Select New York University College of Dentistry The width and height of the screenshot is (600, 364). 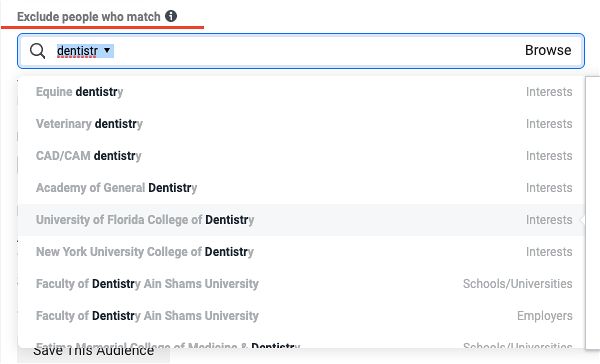pyautogui.click(x=301, y=252)
